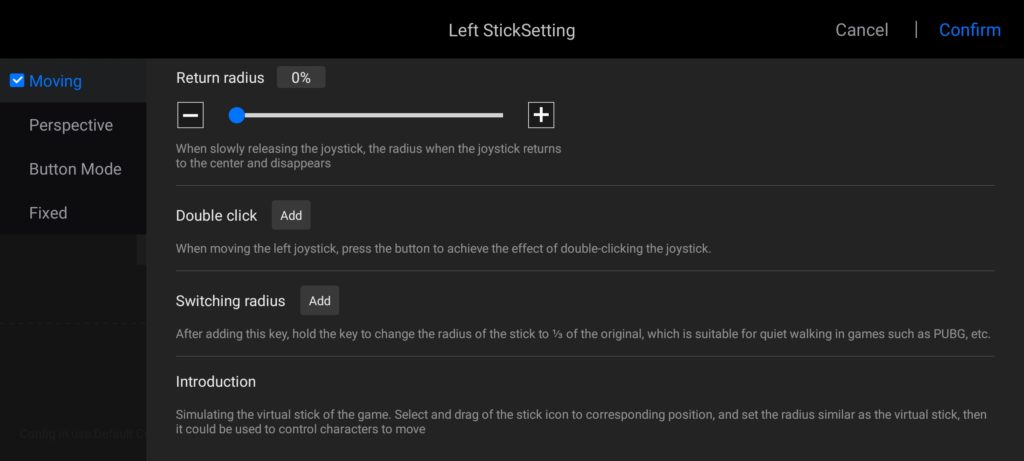Screen dimensions: 1024x461
Task: Click the PUBG quiet walking description text
Action: pyautogui.click(x=584, y=334)
